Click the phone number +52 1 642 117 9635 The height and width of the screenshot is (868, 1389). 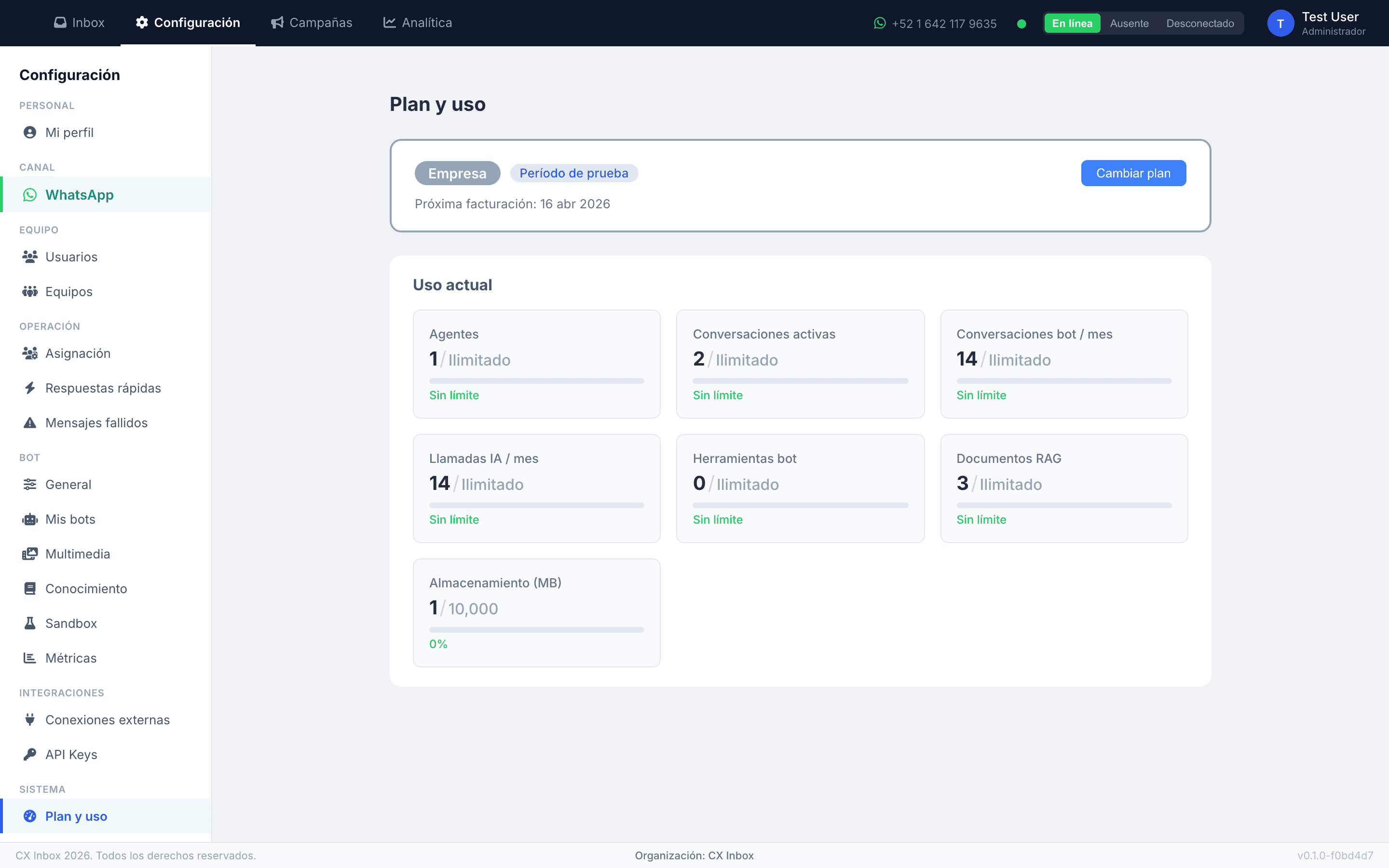pyautogui.click(x=944, y=24)
